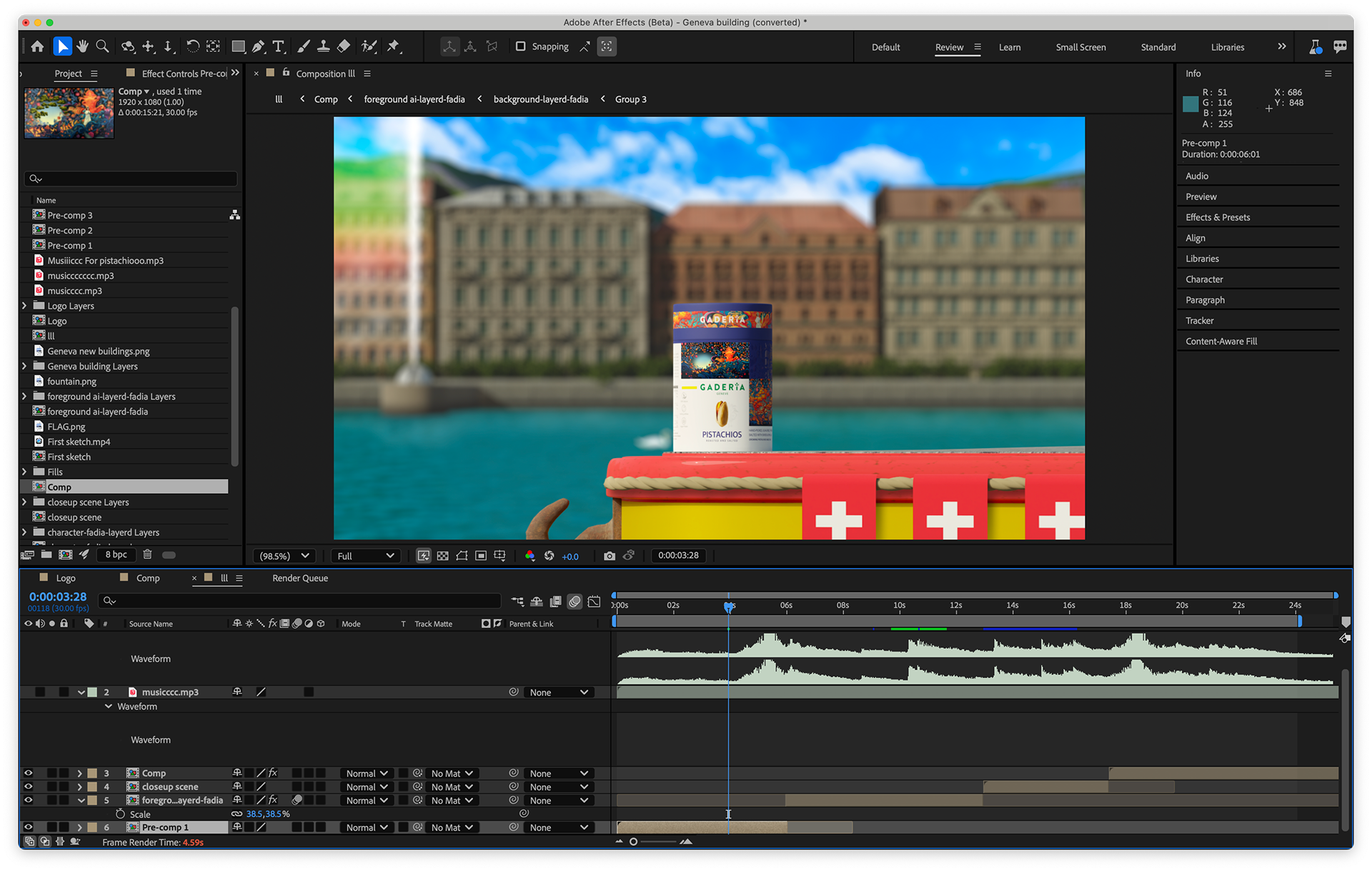Hide the Comp layer eye toggle
Viewport: 1372px width, 871px height.
tap(28, 773)
